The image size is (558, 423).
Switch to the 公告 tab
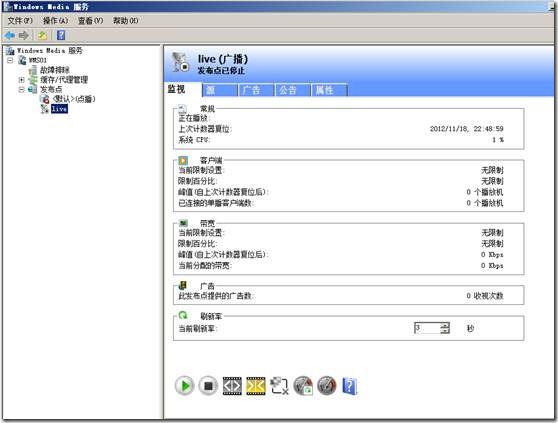pos(293,90)
